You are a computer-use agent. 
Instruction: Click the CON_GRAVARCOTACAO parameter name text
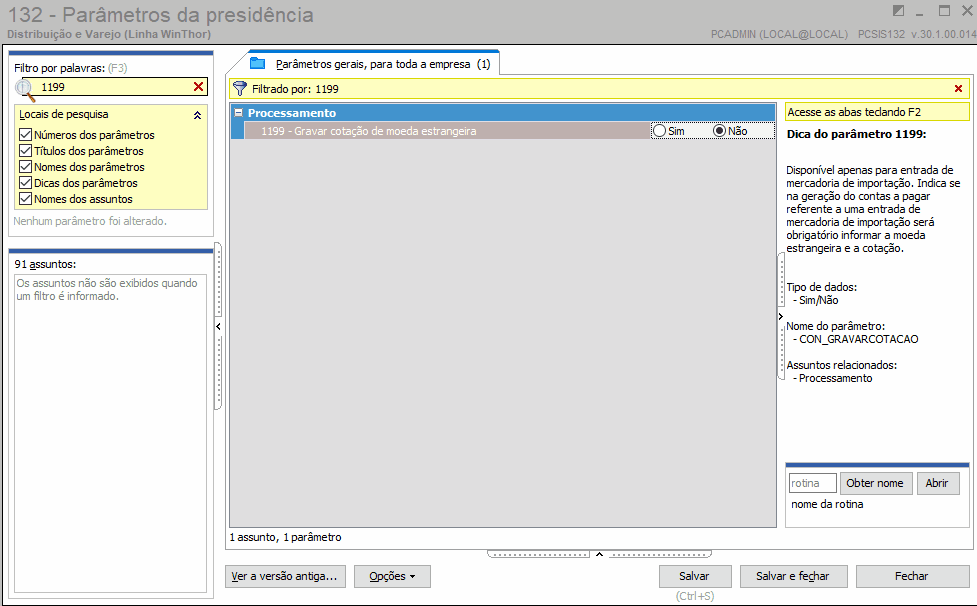[858, 339]
